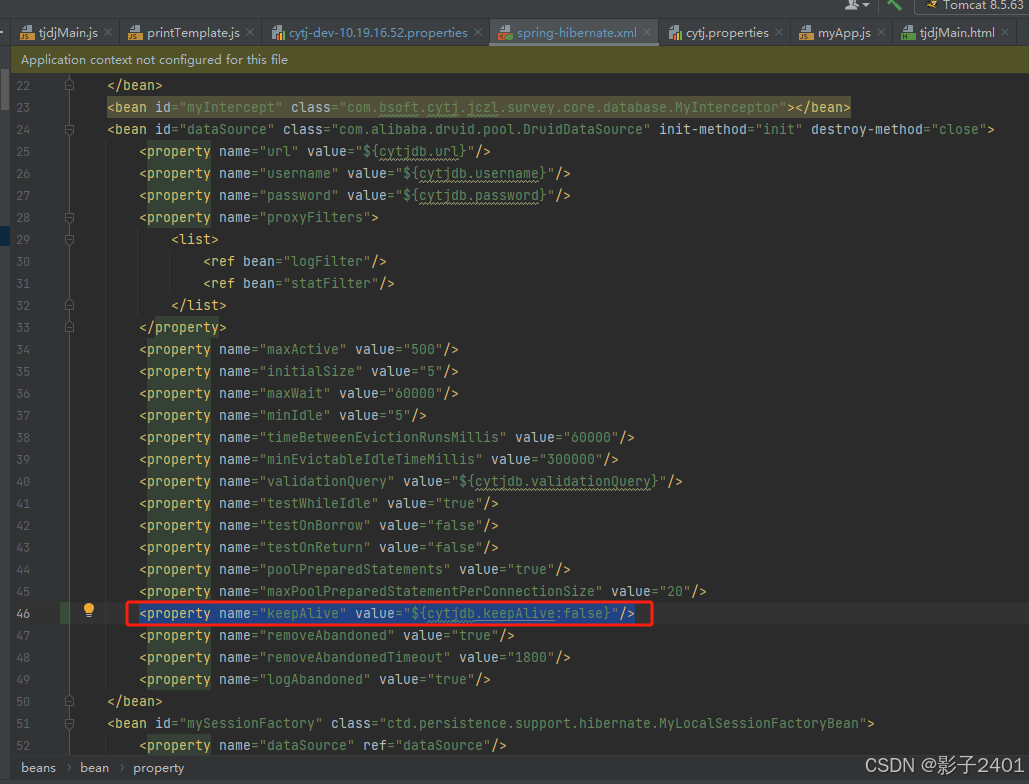Click line number 46 in the gutter
Screen dimensions: 1029x784
click(23, 613)
